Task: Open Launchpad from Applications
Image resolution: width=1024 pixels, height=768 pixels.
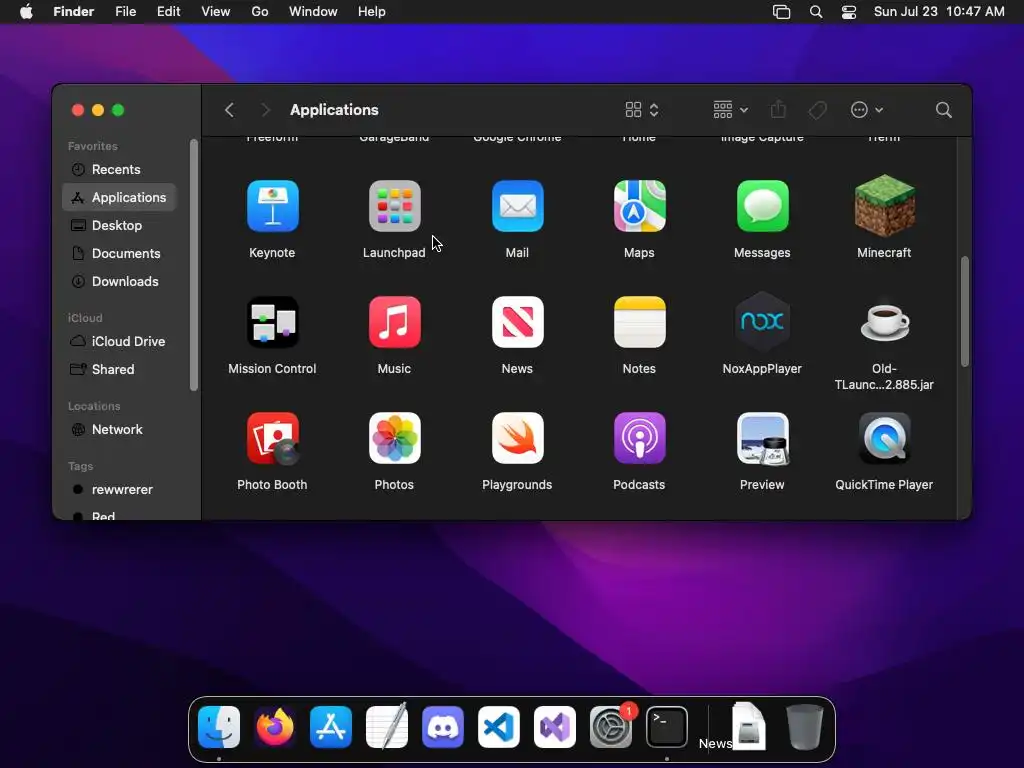Action: (x=394, y=206)
